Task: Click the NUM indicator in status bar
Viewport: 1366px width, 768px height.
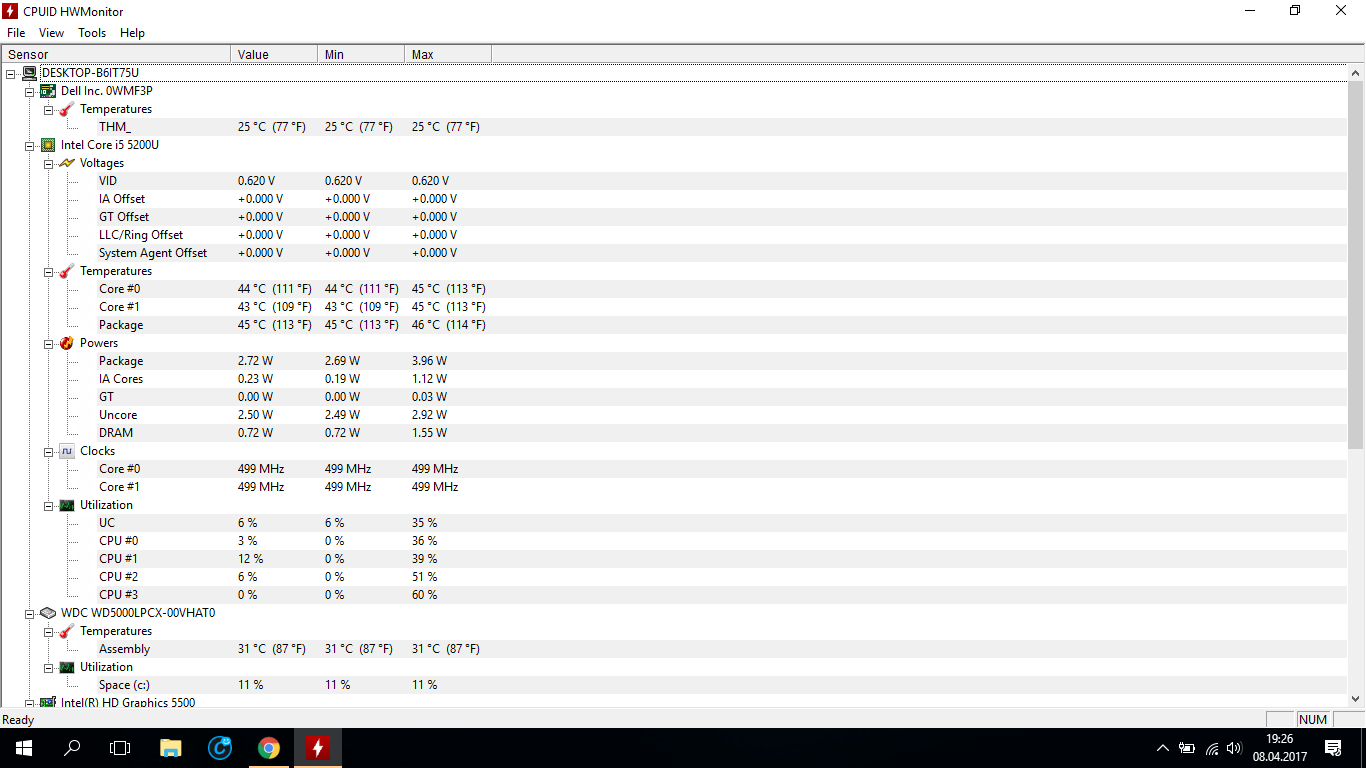Action: (x=1312, y=720)
